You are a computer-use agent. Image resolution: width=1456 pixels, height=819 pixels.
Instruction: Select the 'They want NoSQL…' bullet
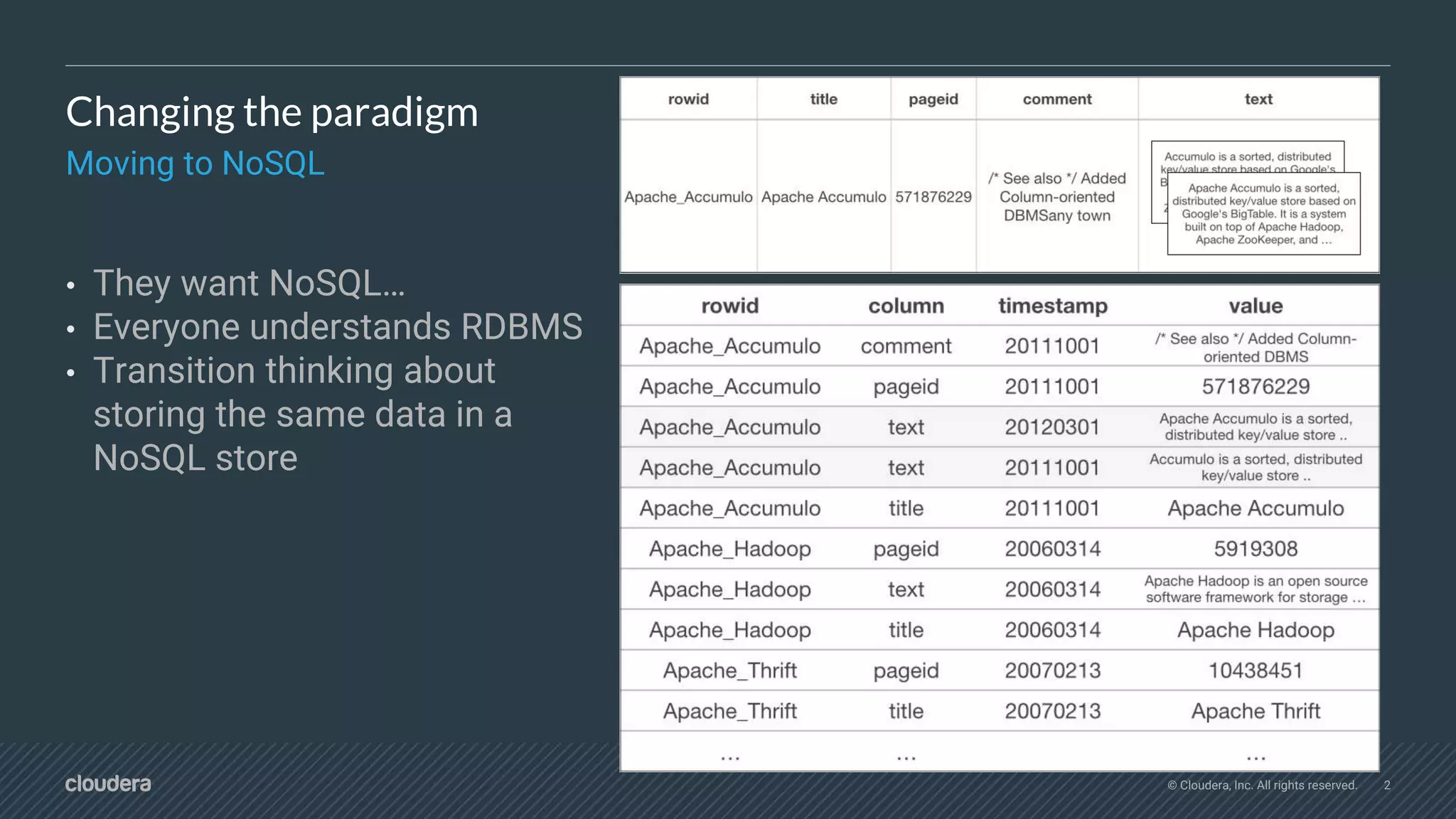click(x=249, y=283)
